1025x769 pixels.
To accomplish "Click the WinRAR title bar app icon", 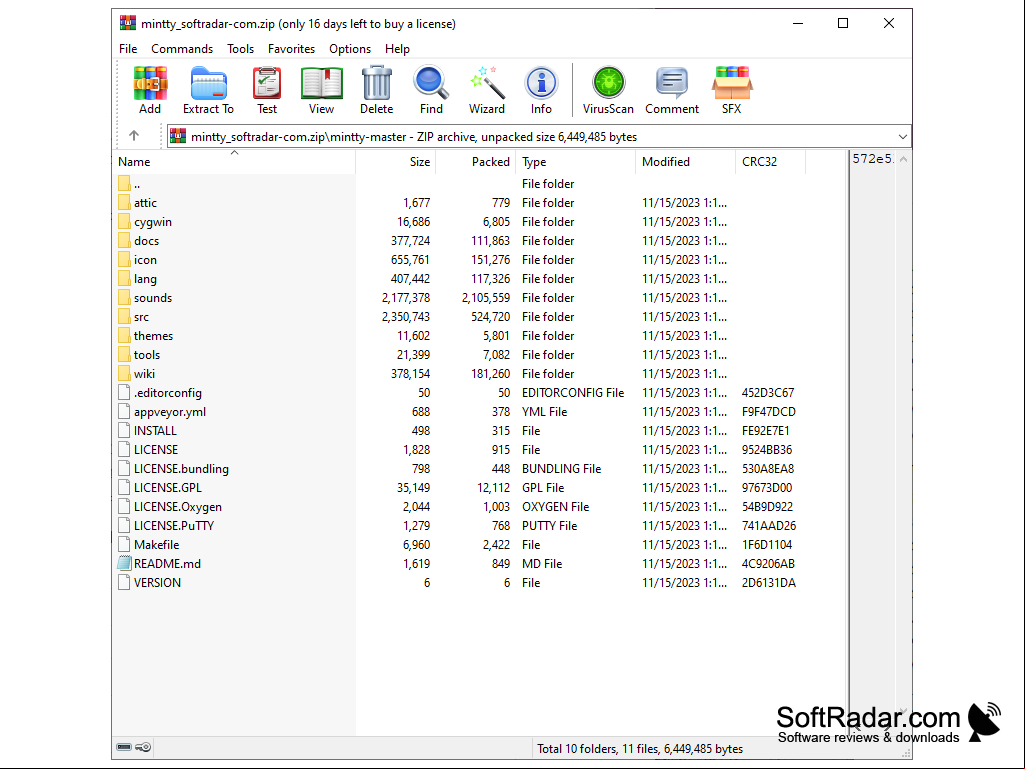I will pos(128,24).
